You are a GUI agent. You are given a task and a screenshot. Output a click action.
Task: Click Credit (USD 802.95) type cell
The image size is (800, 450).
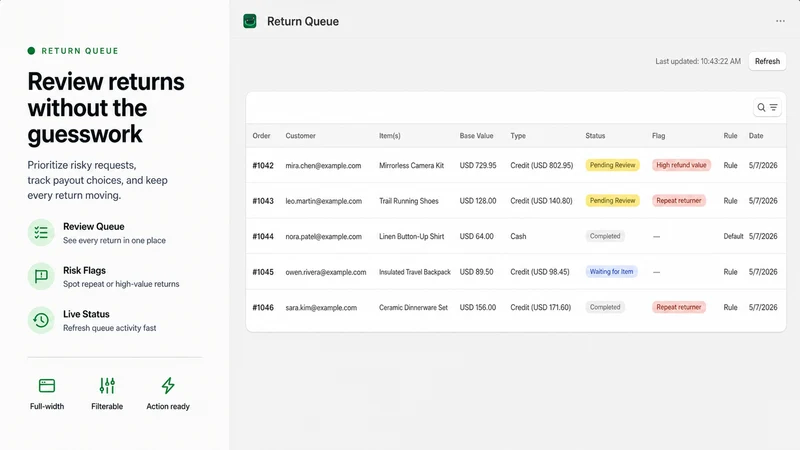541,165
